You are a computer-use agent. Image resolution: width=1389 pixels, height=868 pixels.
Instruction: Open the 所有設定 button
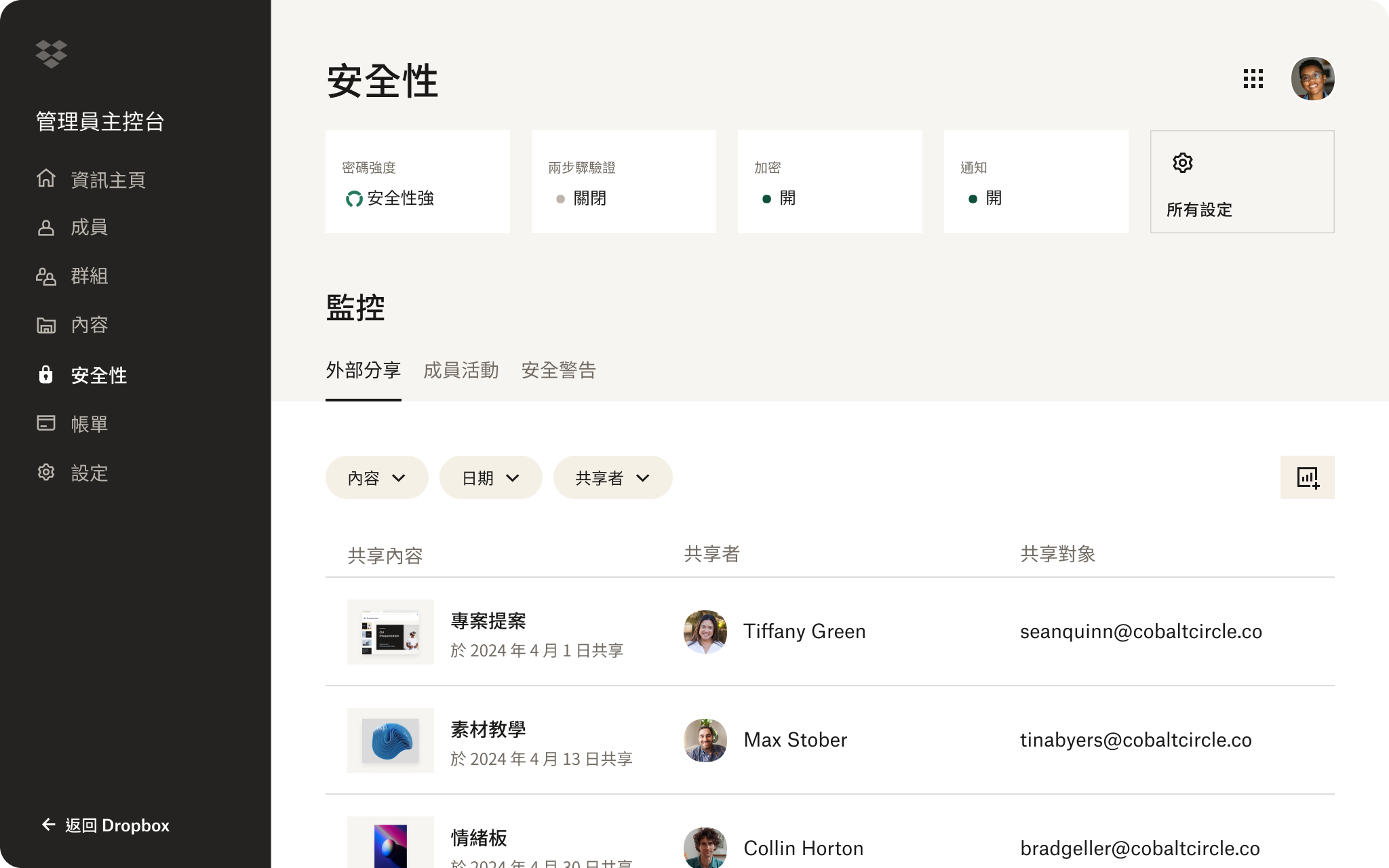[1243, 182]
